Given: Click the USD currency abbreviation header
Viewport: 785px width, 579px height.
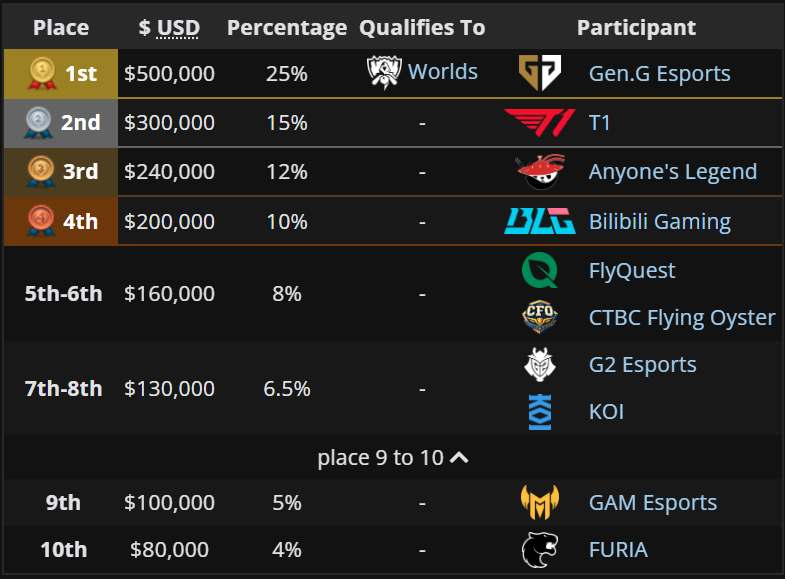Looking at the screenshot, I should 178,28.
